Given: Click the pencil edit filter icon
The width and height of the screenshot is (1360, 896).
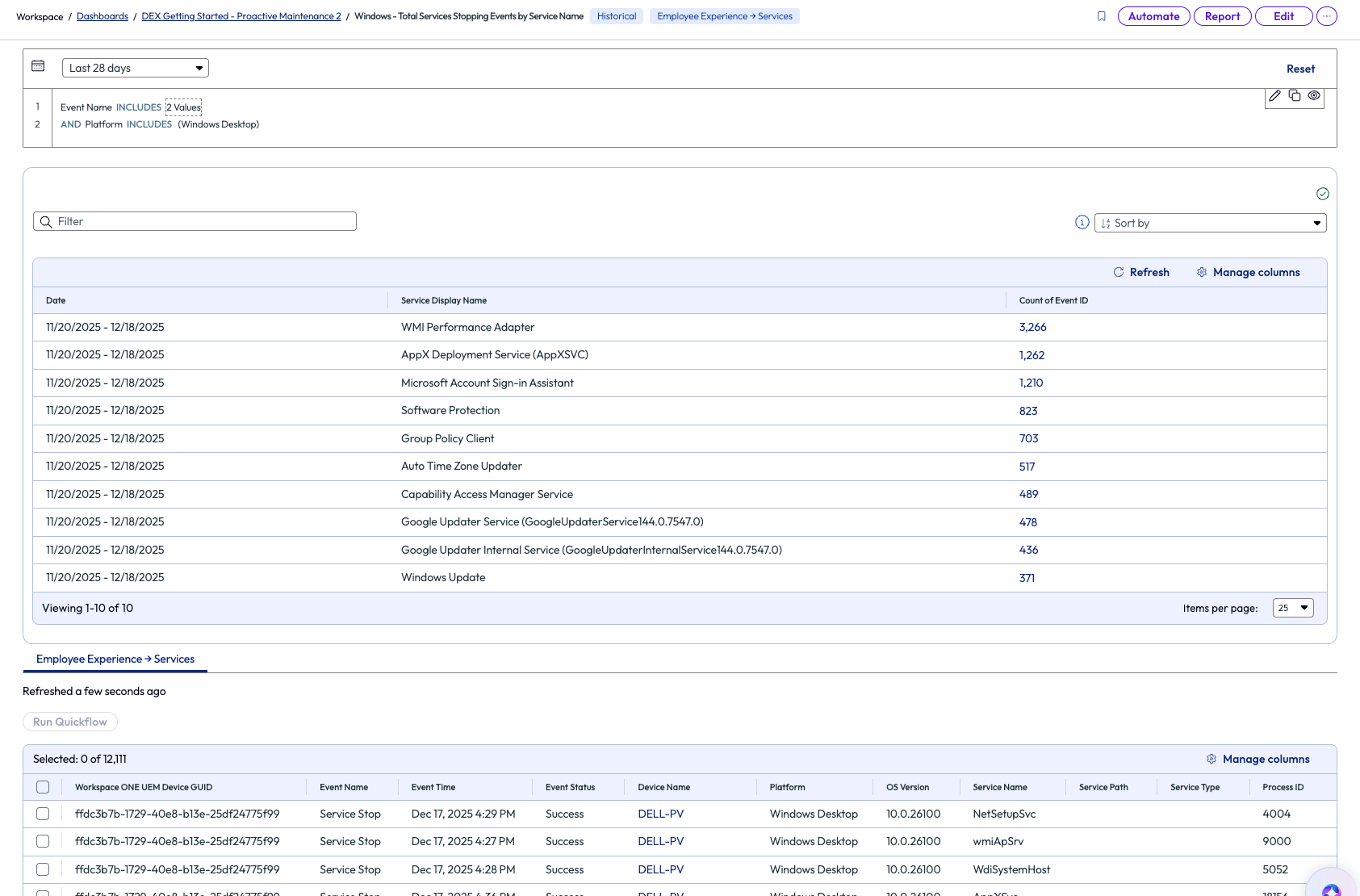Looking at the screenshot, I should pyautogui.click(x=1274, y=95).
